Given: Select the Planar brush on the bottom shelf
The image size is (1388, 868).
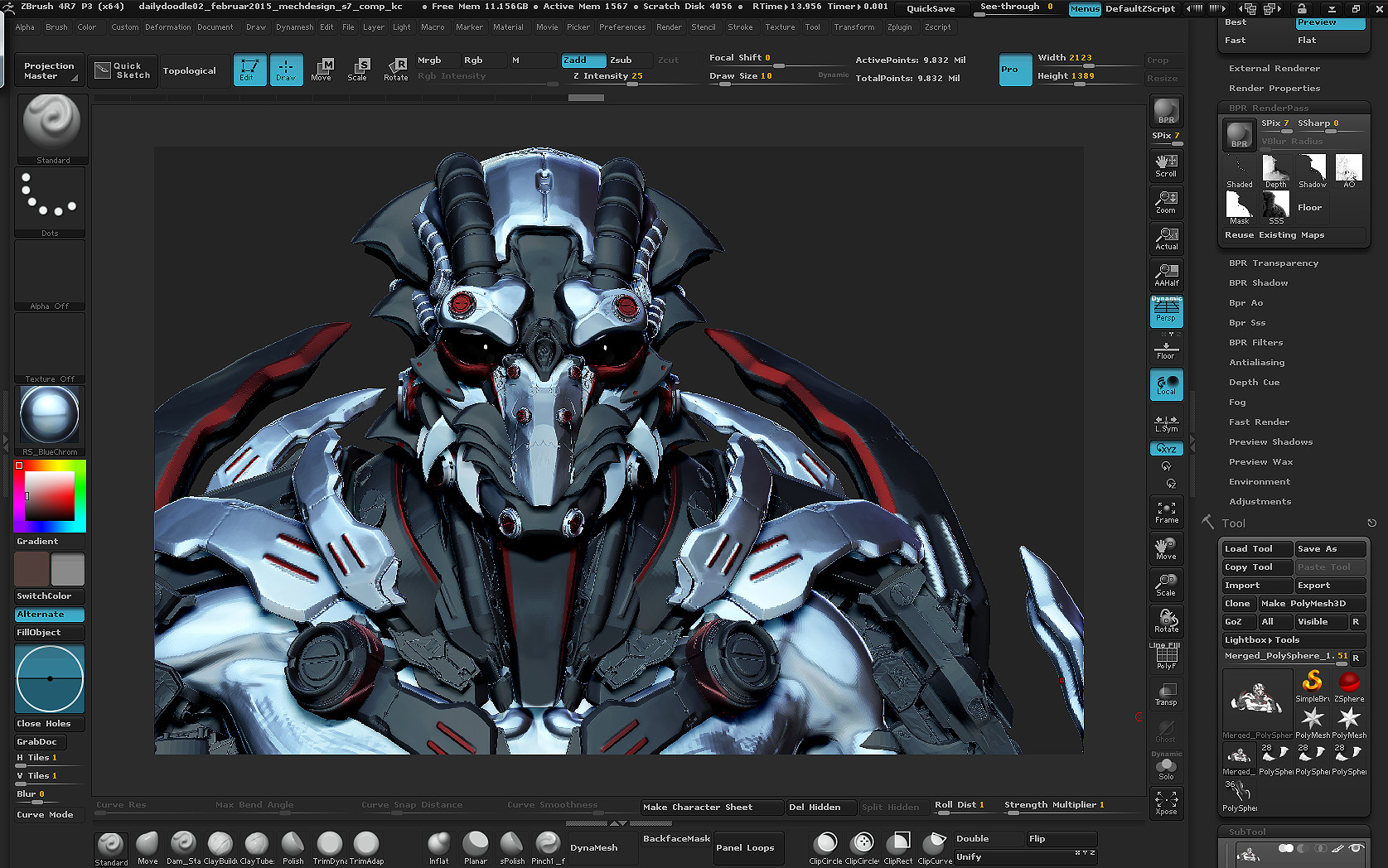Looking at the screenshot, I should 476,848.
